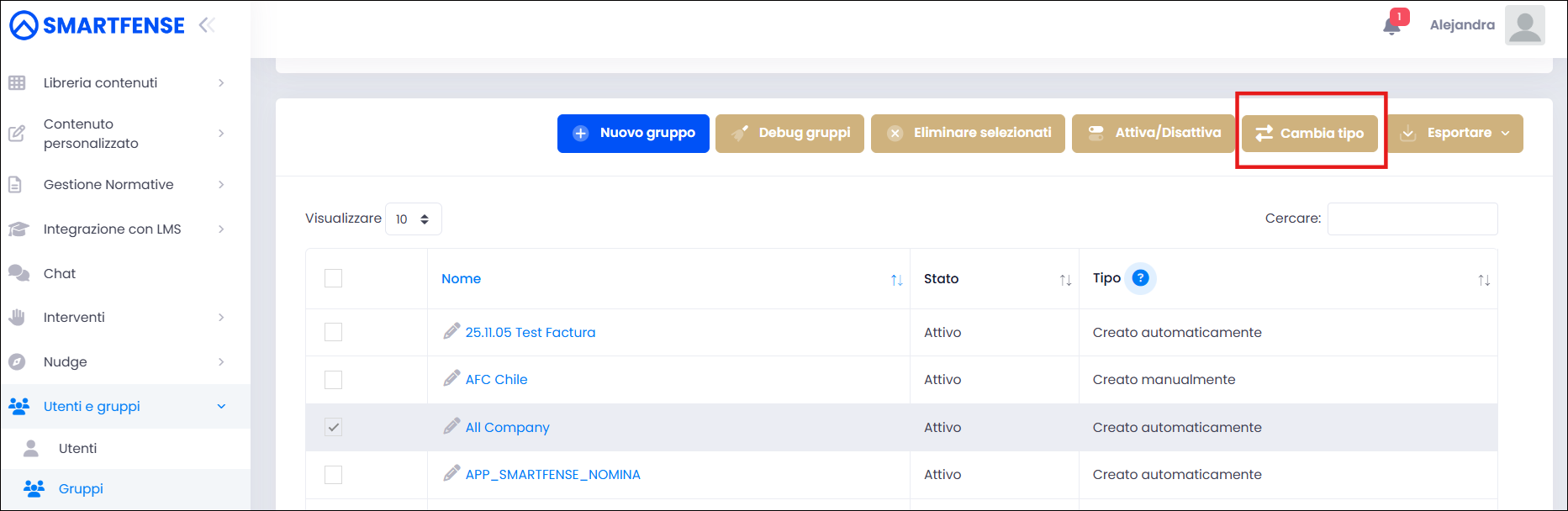Click the Libreria contenuti grid icon
The height and width of the screenshot is (511, 1568).
tap(17, 82)
